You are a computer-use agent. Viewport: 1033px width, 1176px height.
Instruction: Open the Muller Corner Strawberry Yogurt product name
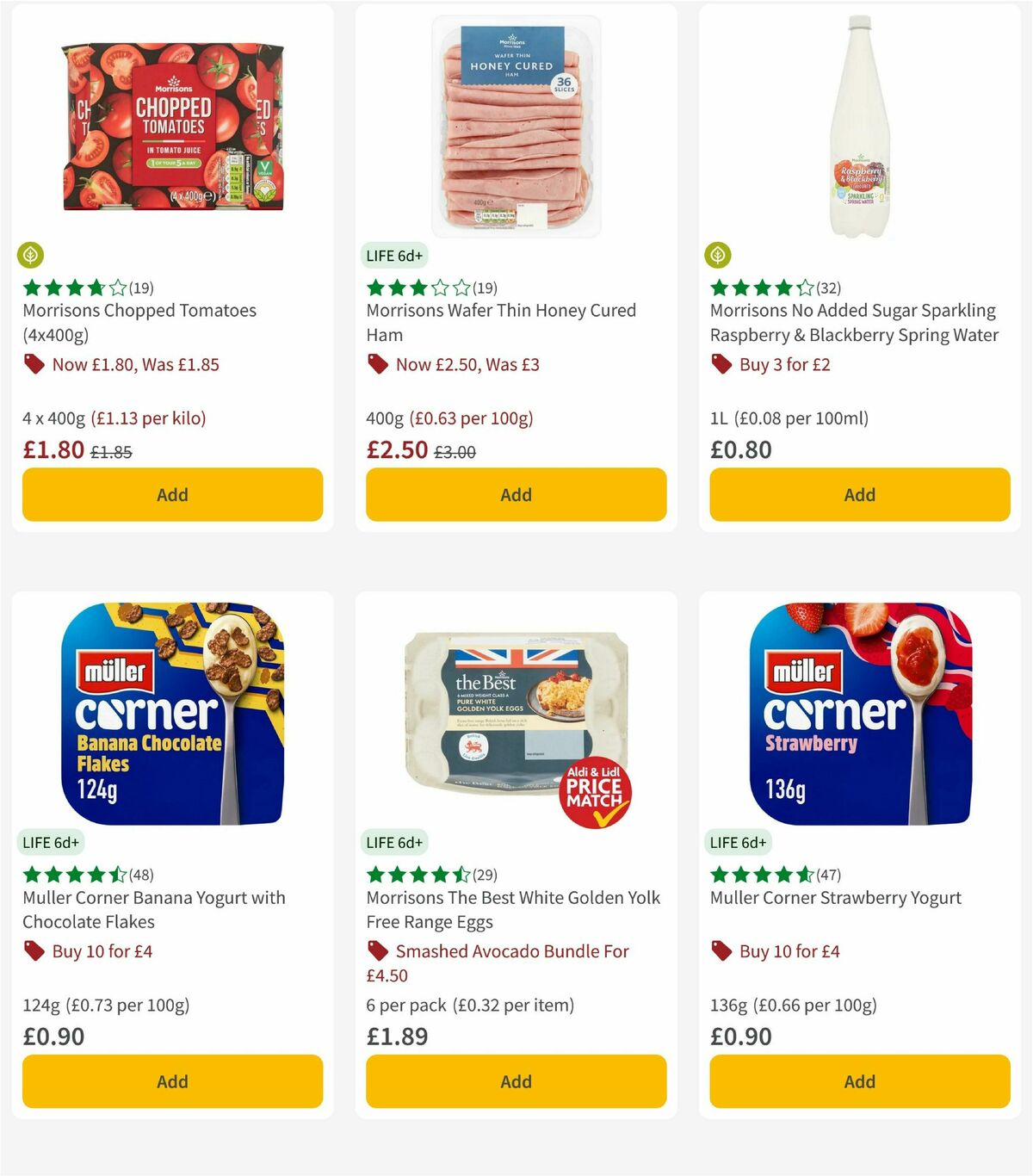pyautogui.click(x=835, y=897)
